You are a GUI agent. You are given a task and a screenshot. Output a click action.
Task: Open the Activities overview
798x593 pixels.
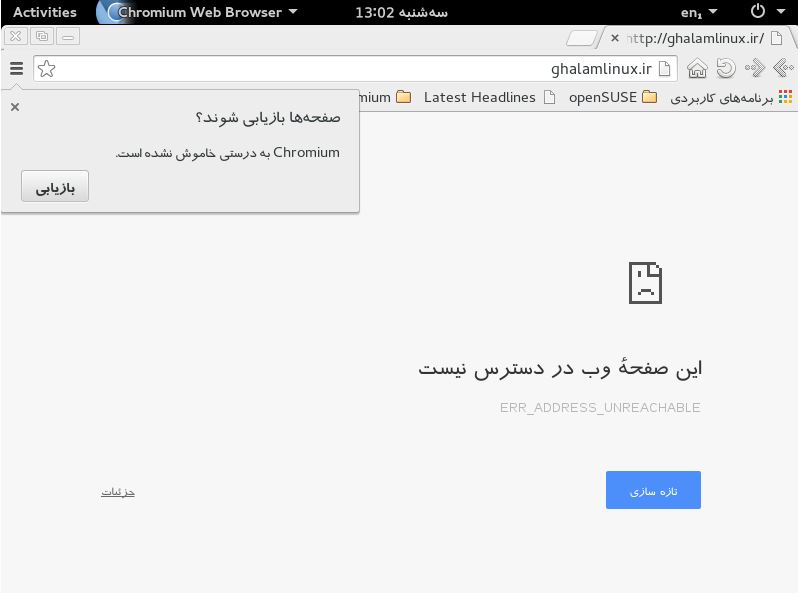point(45,12)
